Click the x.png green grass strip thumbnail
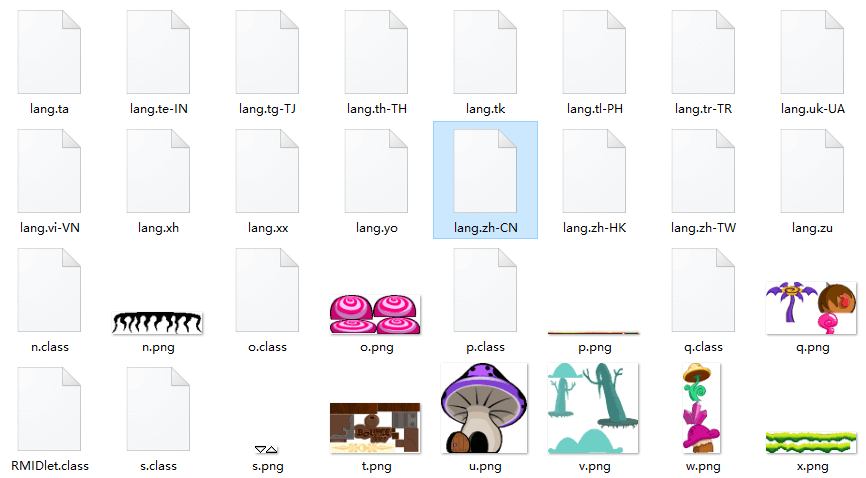The image size is (866, 478). [x=811, y=443]
